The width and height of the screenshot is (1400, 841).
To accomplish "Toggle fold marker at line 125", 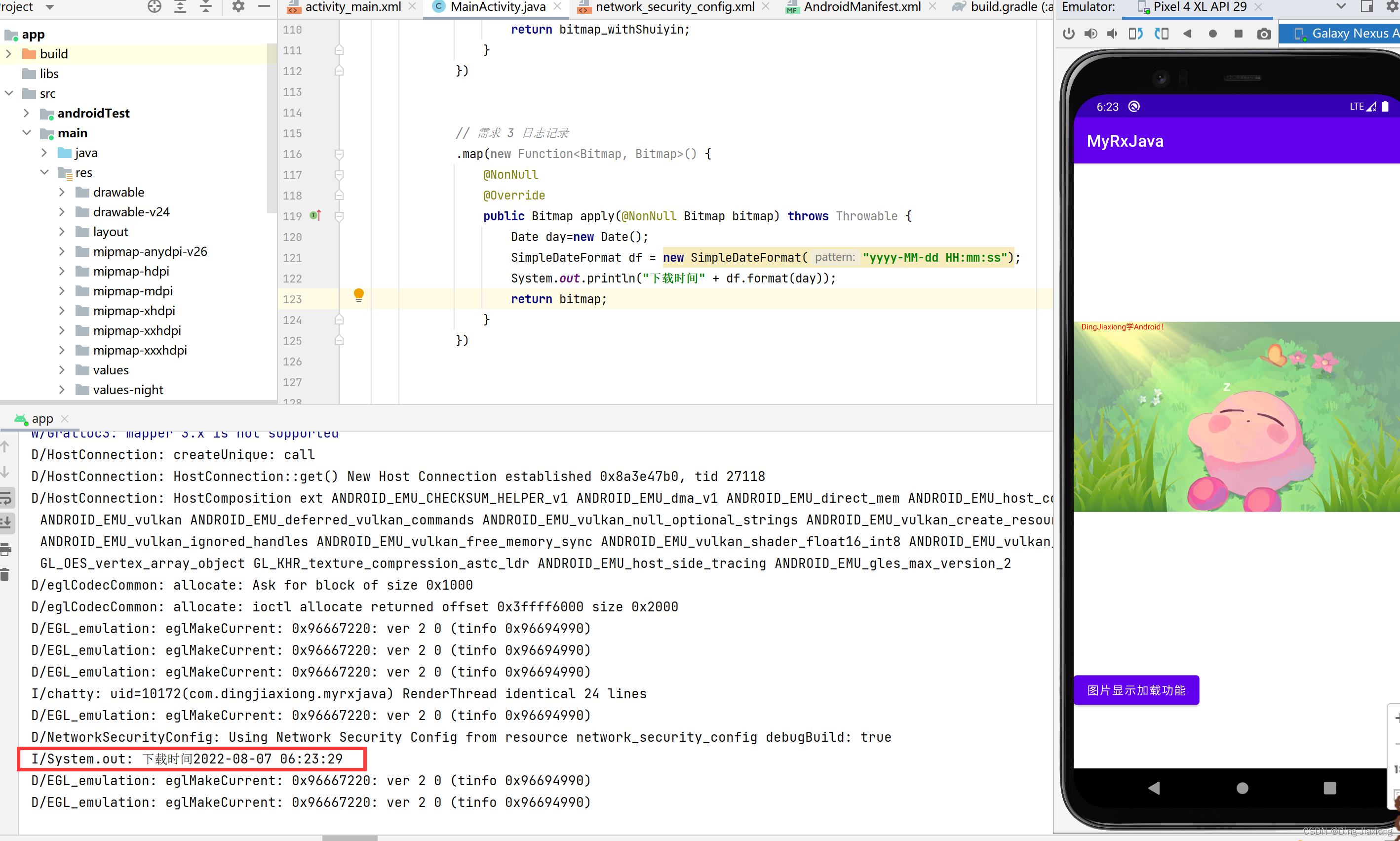I will pyautogui.click(x=339, y=341).
